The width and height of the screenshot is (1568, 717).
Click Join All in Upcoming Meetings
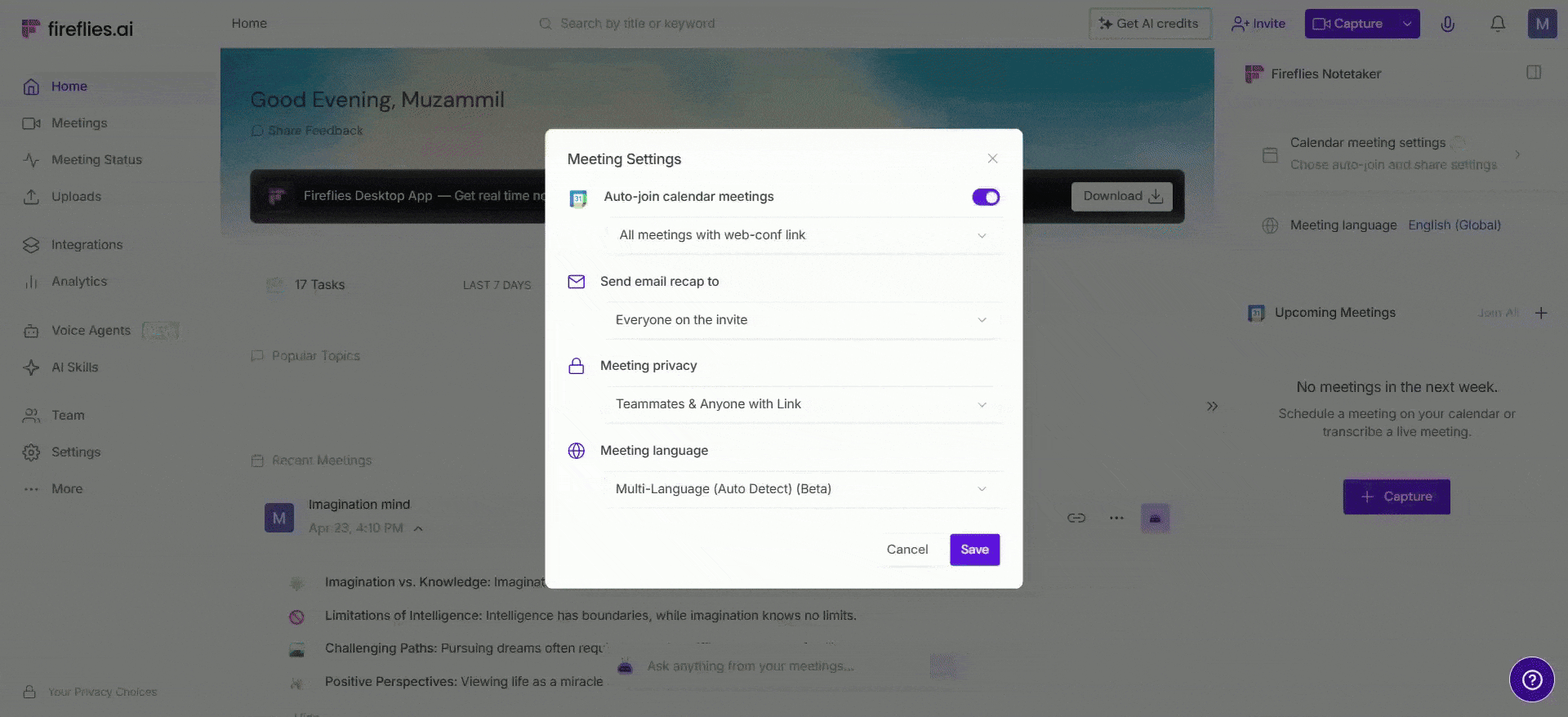tap(1498, 313)
